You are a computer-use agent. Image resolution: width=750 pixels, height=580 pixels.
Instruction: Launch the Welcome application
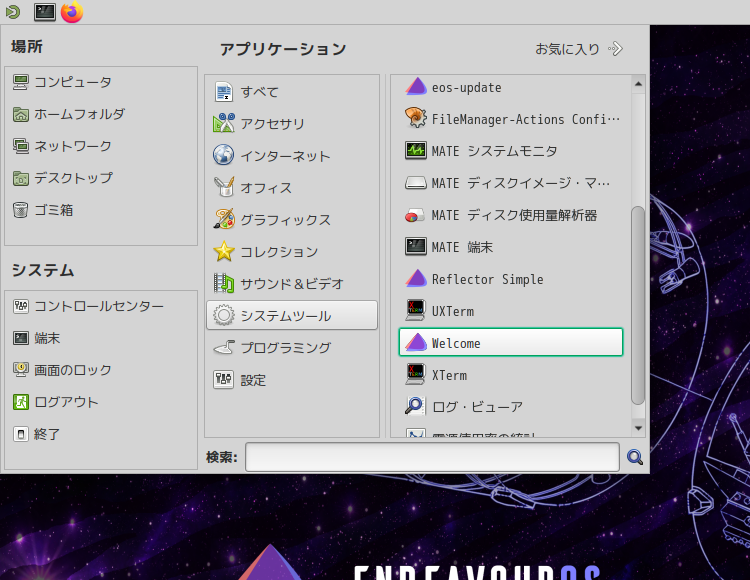point(511,342)
